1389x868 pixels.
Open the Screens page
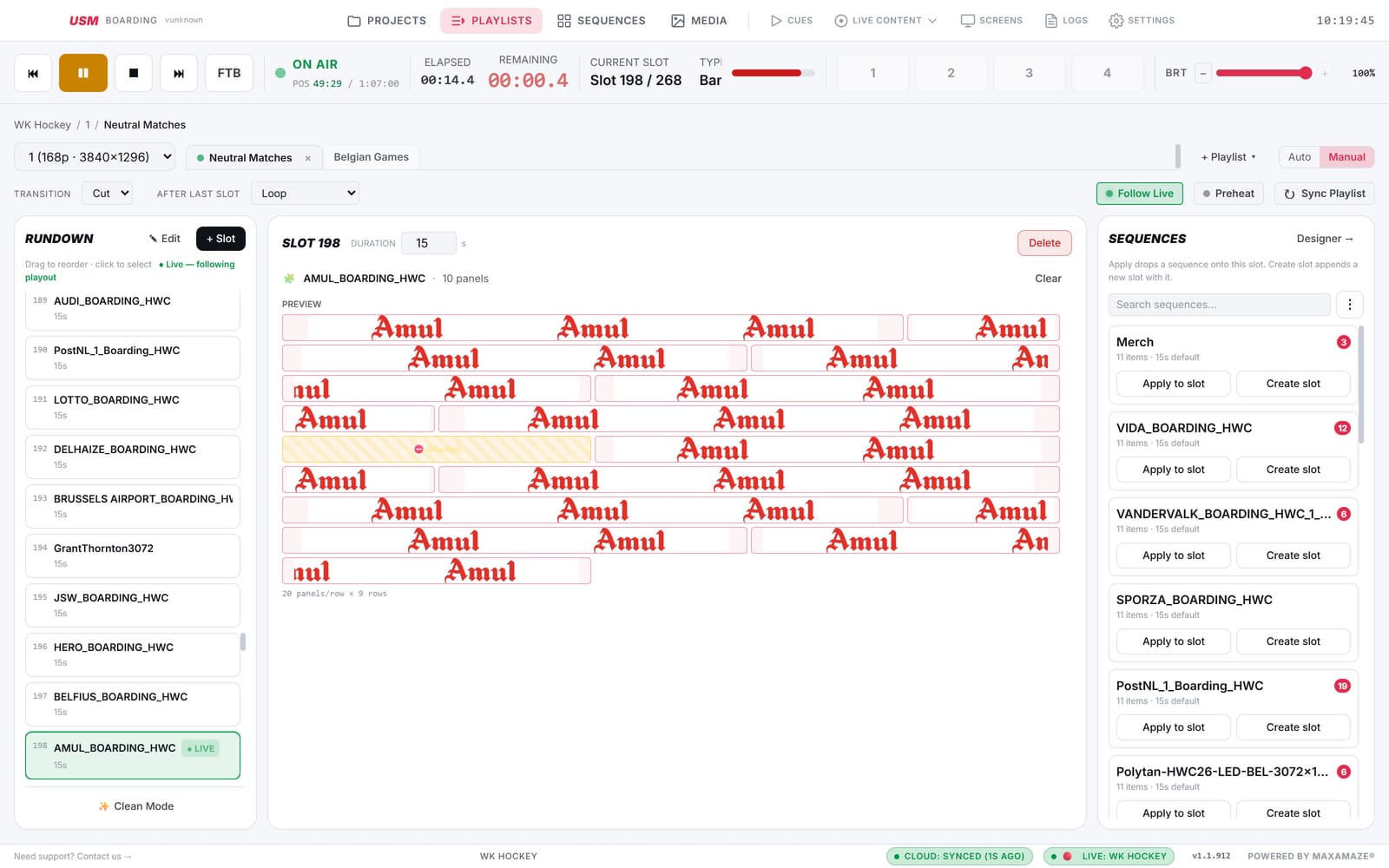point(991,21)
